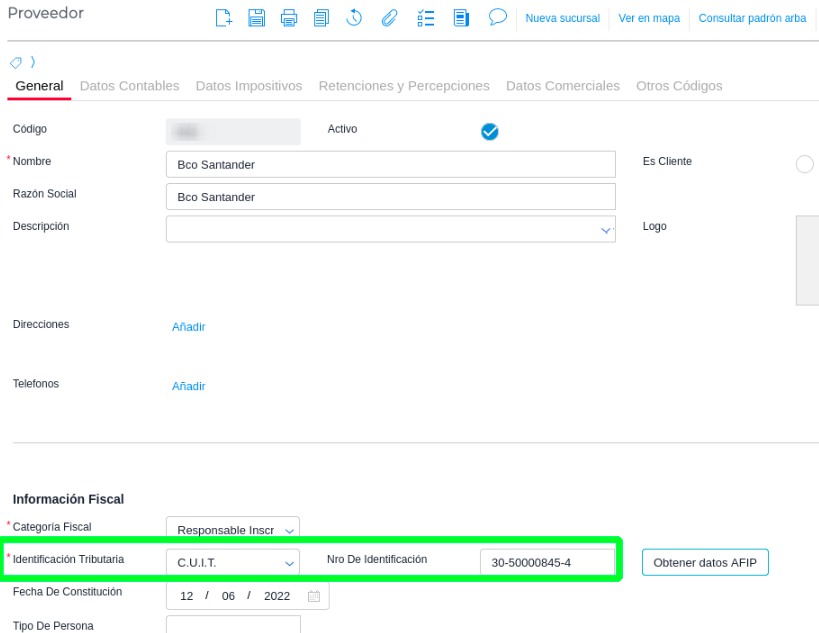Uncheck the Activo checkbox
The image size is (819, 633).
tap(489, 131)
